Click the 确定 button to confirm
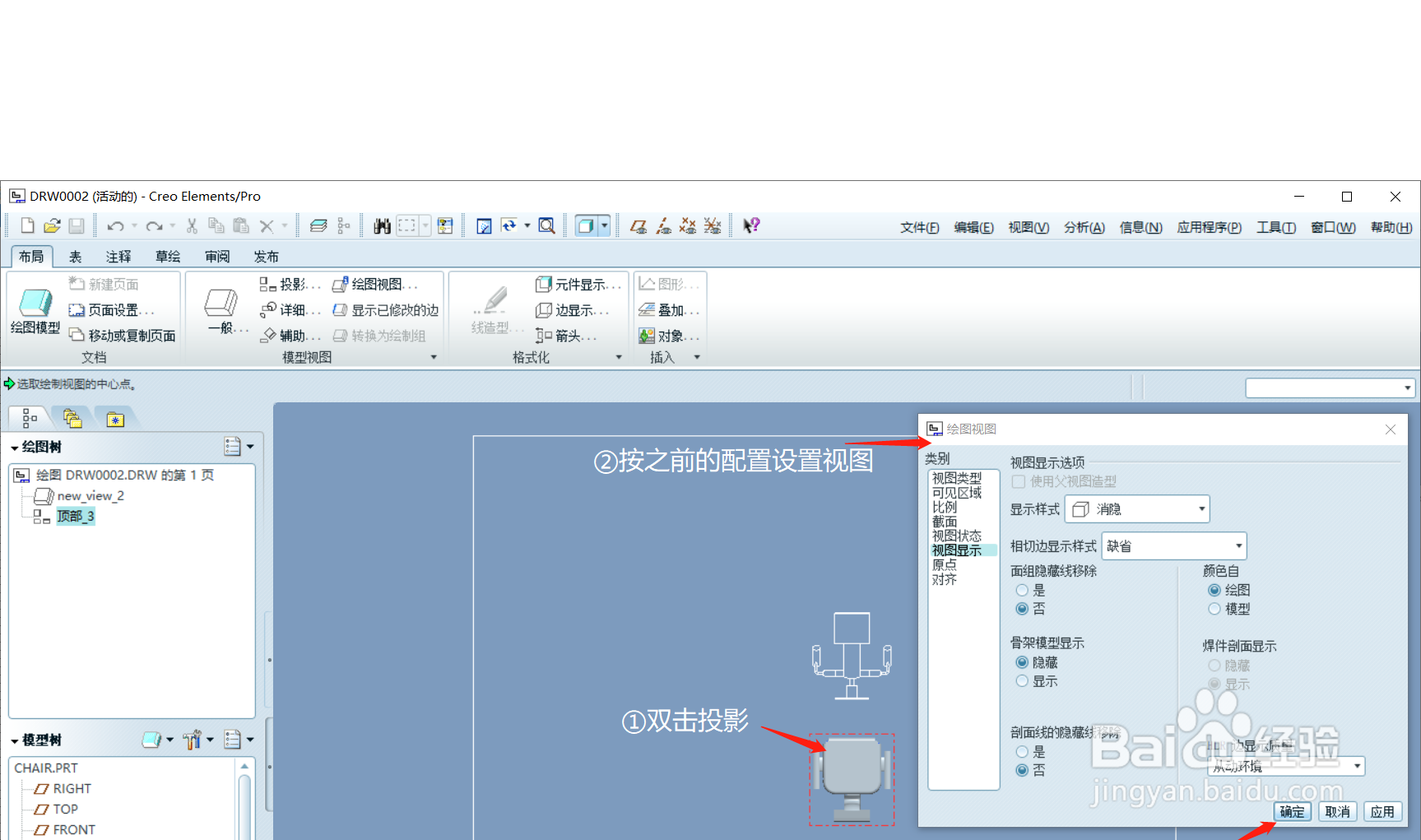Image resolution: width=1421 pixels, height=840 pixels. pyautogui.click(x=1291, y=811)
